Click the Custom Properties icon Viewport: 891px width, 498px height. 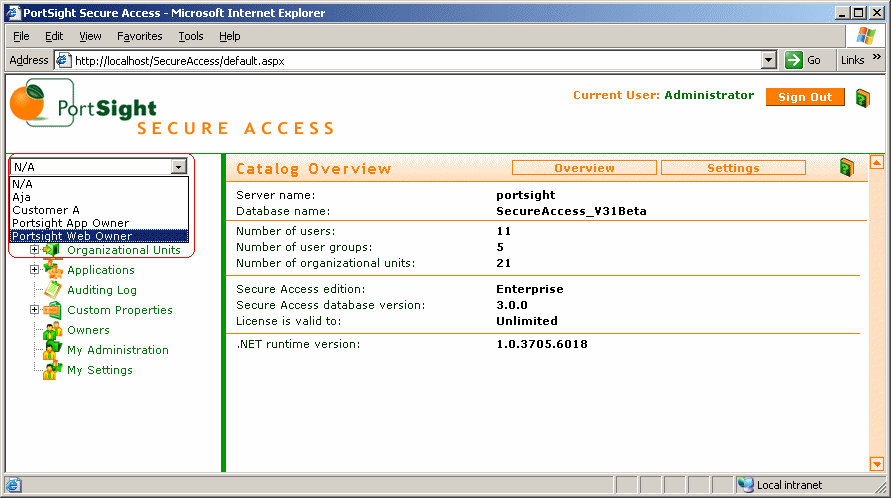(53, 310)
